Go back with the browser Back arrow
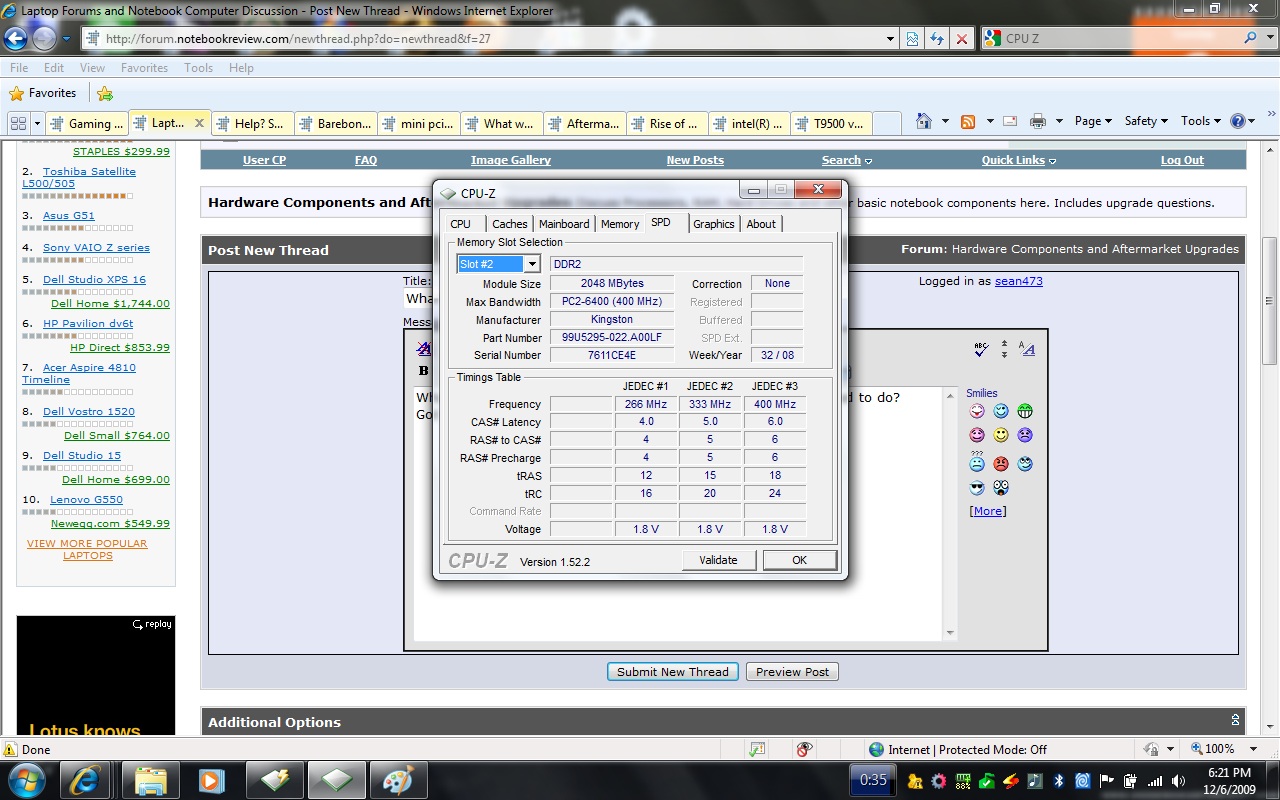 (x=15, y=39)
